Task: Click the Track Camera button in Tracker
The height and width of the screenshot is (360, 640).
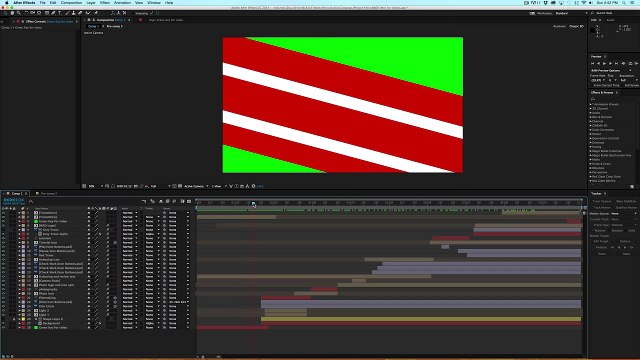Action: click(x=602, y=201)
